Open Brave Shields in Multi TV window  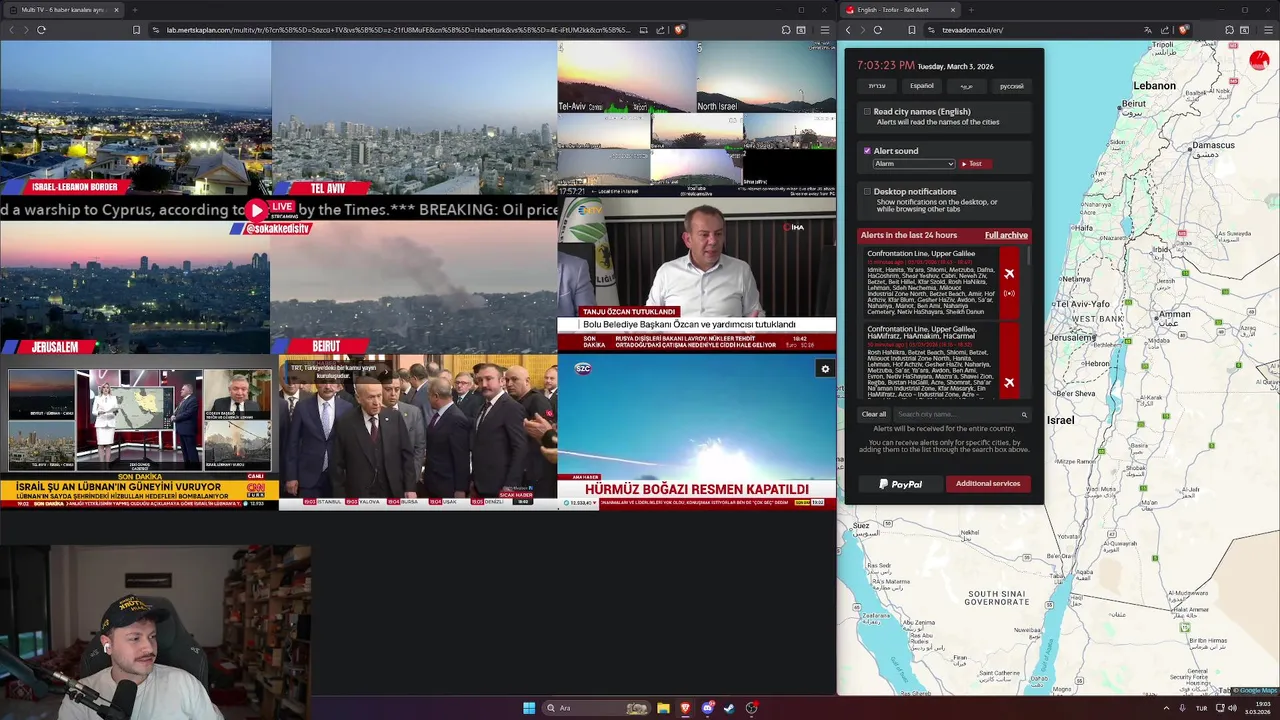click(679, 30)
